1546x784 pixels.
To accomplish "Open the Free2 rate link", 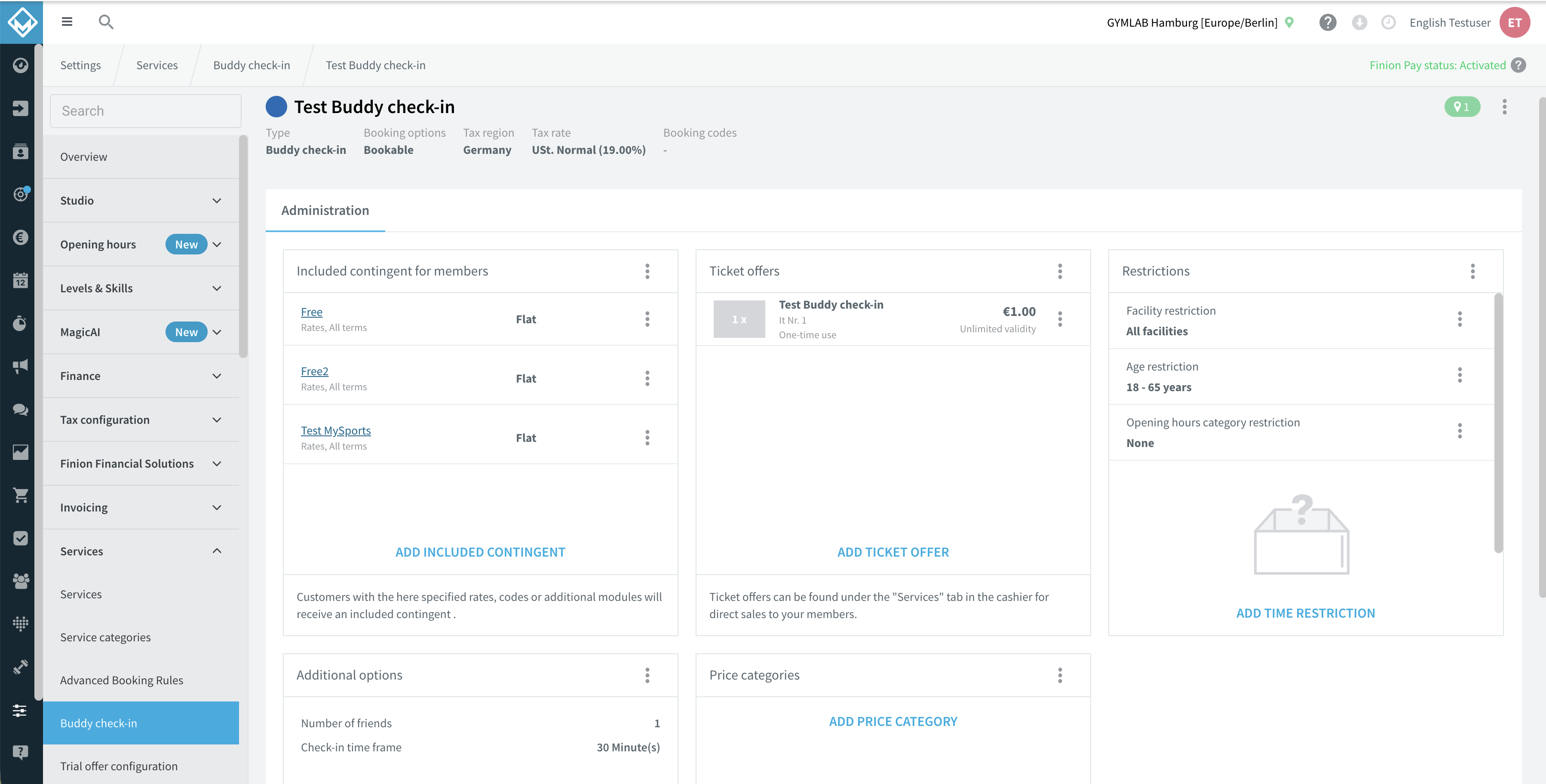I will [314, 371].
